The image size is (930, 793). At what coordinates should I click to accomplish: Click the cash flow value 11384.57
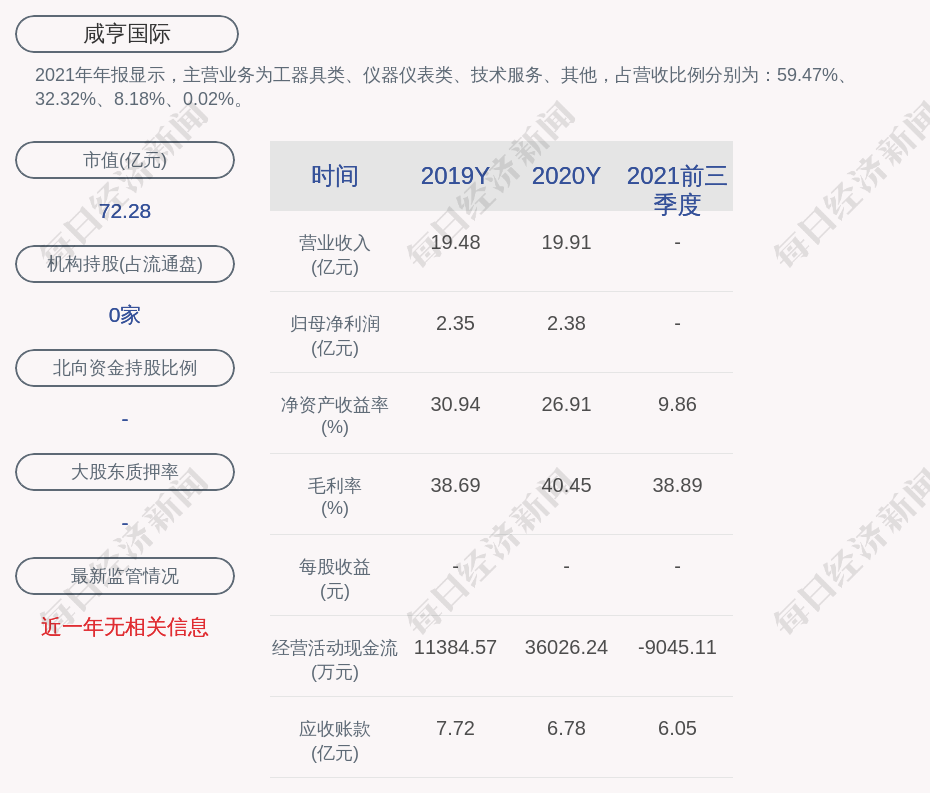(455, 647)
